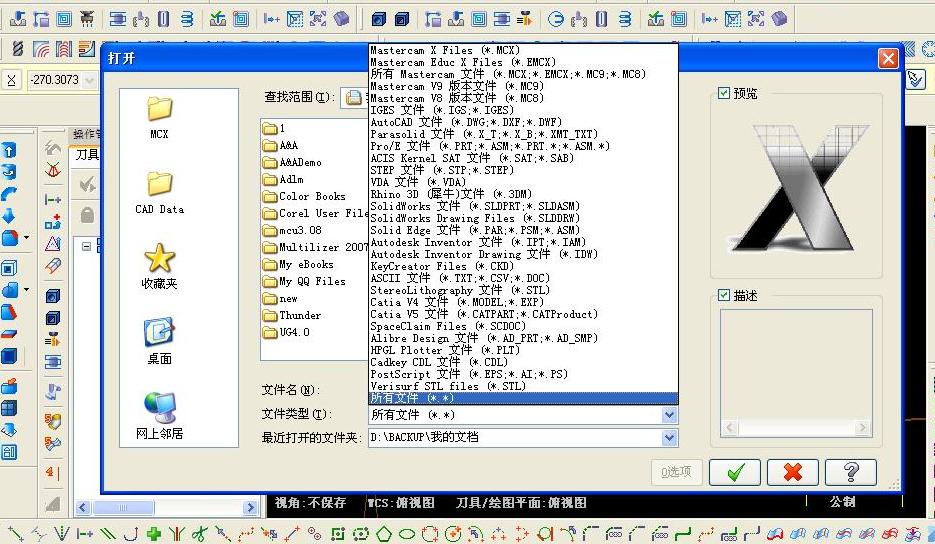Open the MCX shortcut folder in places bar
This screenshot has width=935, height=544.
[x=159, y=118]
